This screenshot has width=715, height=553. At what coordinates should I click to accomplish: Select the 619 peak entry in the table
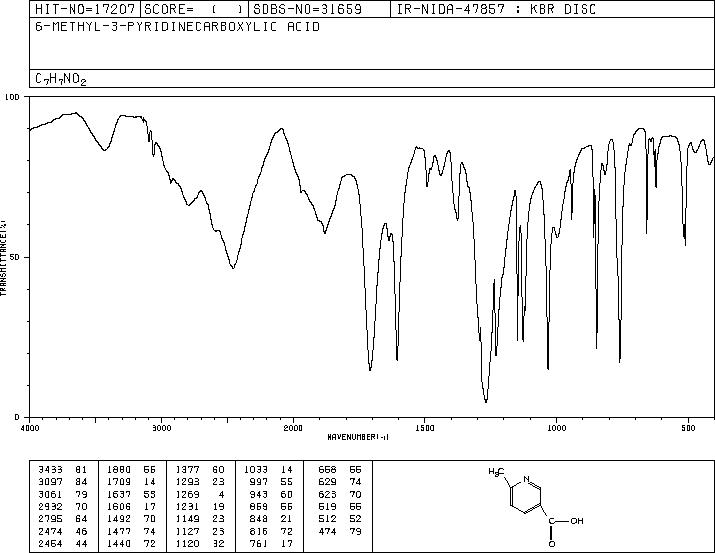coord(340,507)
